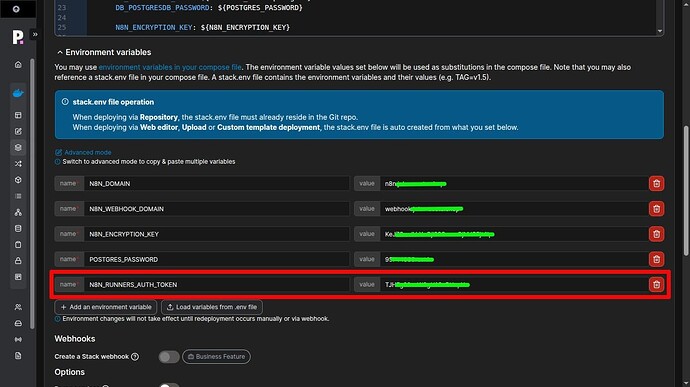690x387 pixels.
Task: Open the Secrets lock icon in sidebar
Action: pyautogui.click(x=18, y=261)
